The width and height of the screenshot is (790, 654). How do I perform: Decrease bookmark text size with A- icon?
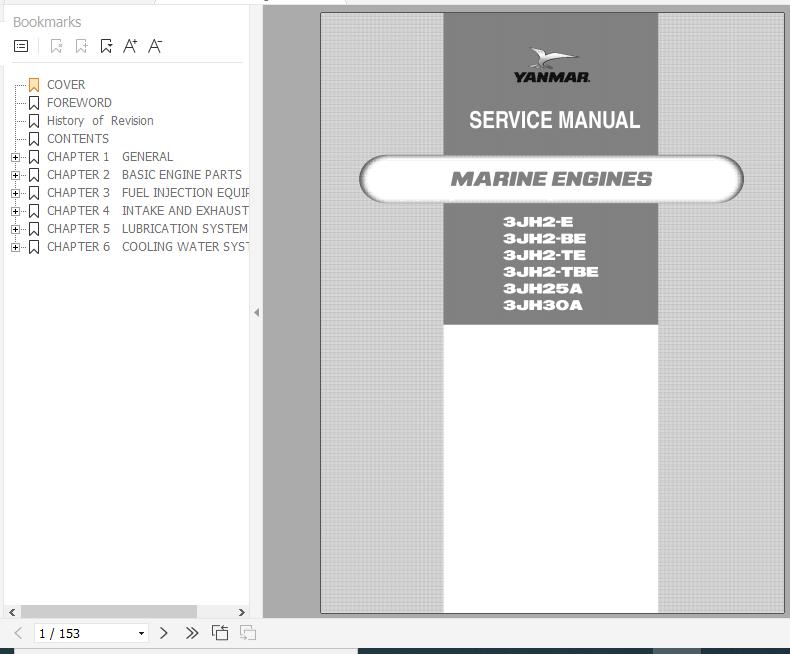(155, 46)
